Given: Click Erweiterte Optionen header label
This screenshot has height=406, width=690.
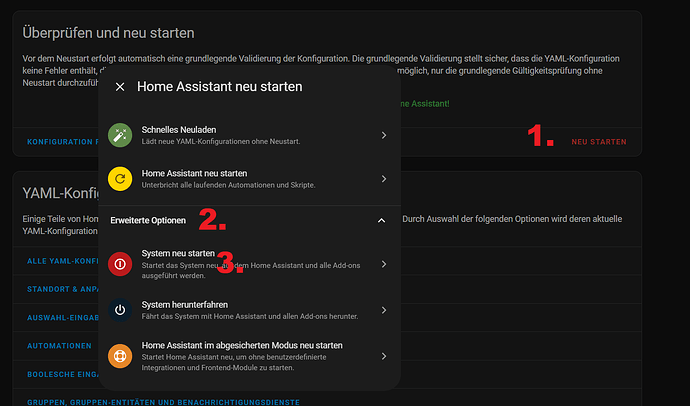Looking at the screenshot, I should (148, 220).
